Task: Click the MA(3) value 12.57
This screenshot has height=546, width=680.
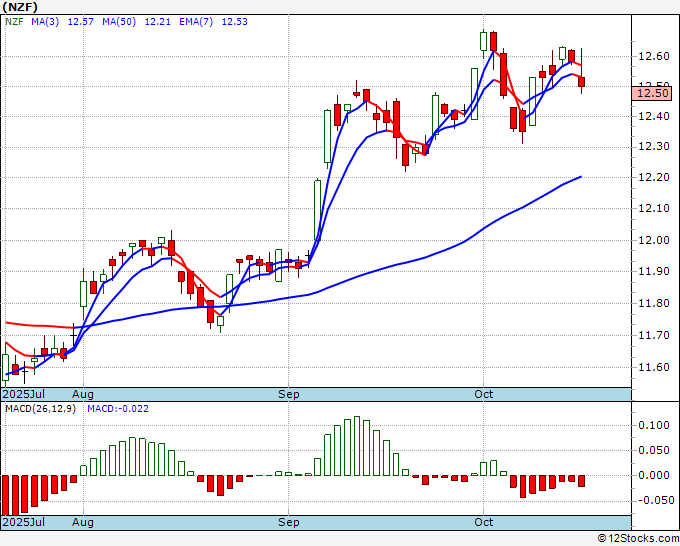Action: pyautogui.click(x=81, y=22)
